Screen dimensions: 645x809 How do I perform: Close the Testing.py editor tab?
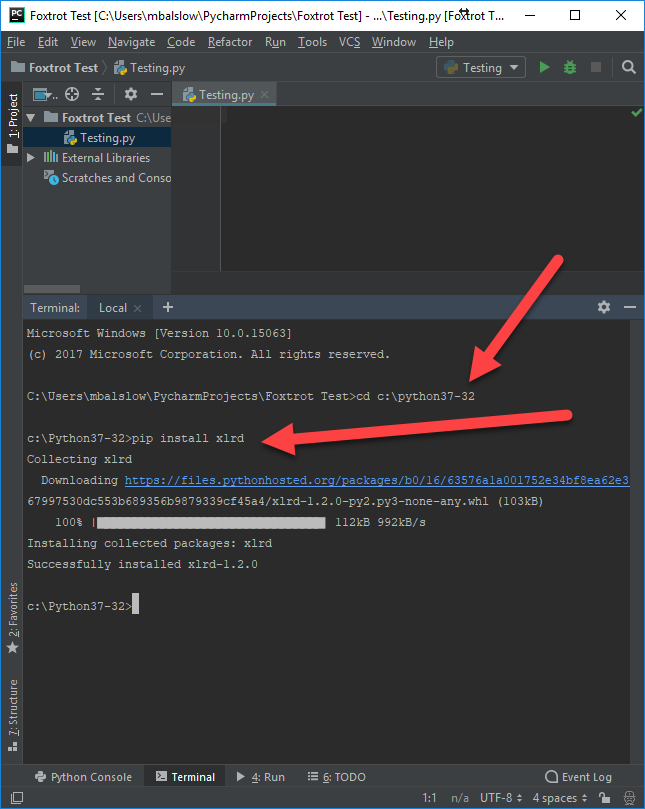point(265,95)
